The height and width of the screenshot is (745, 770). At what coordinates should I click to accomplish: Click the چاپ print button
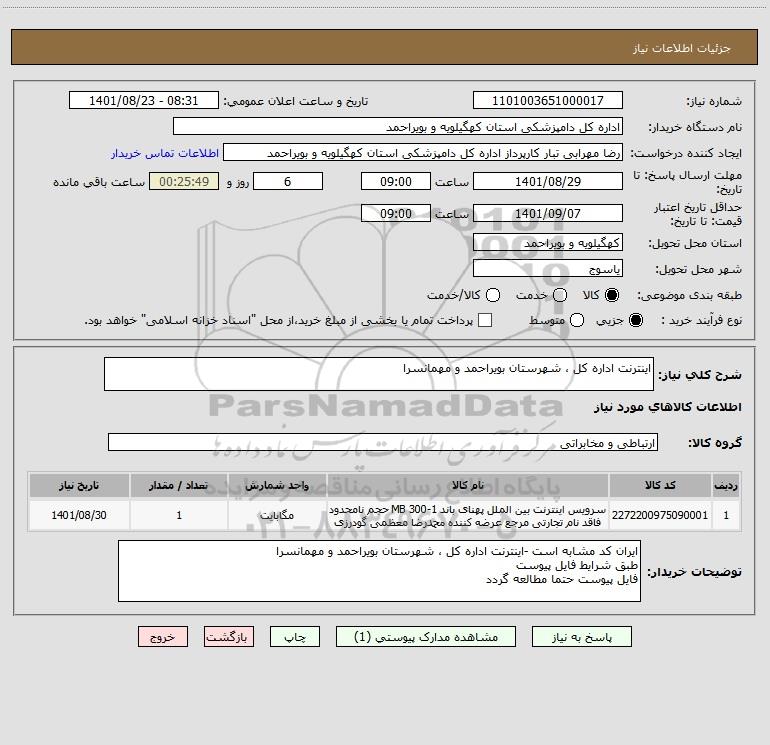[x=295, y=637]
